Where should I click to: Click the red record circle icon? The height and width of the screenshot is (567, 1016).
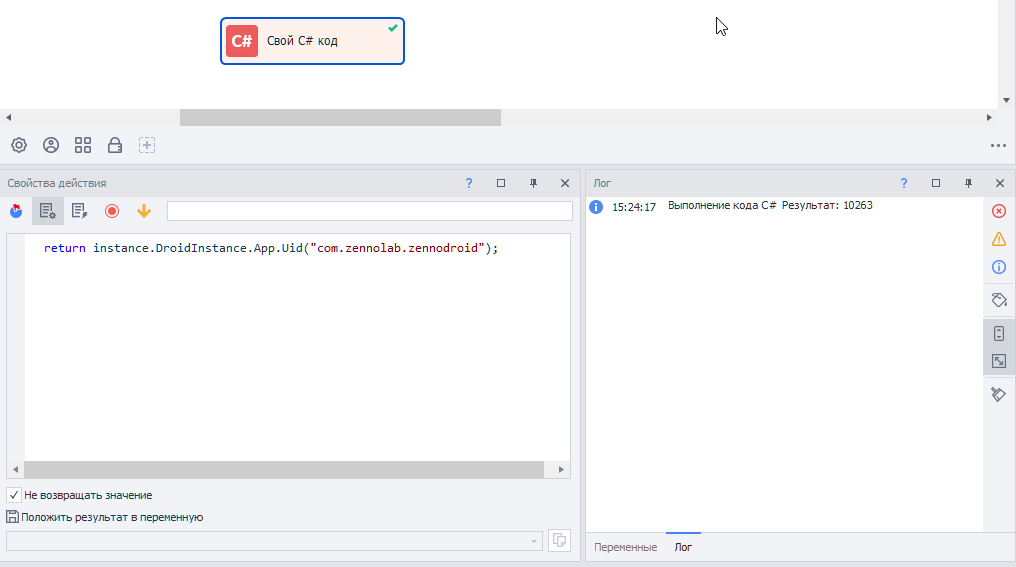112,211
